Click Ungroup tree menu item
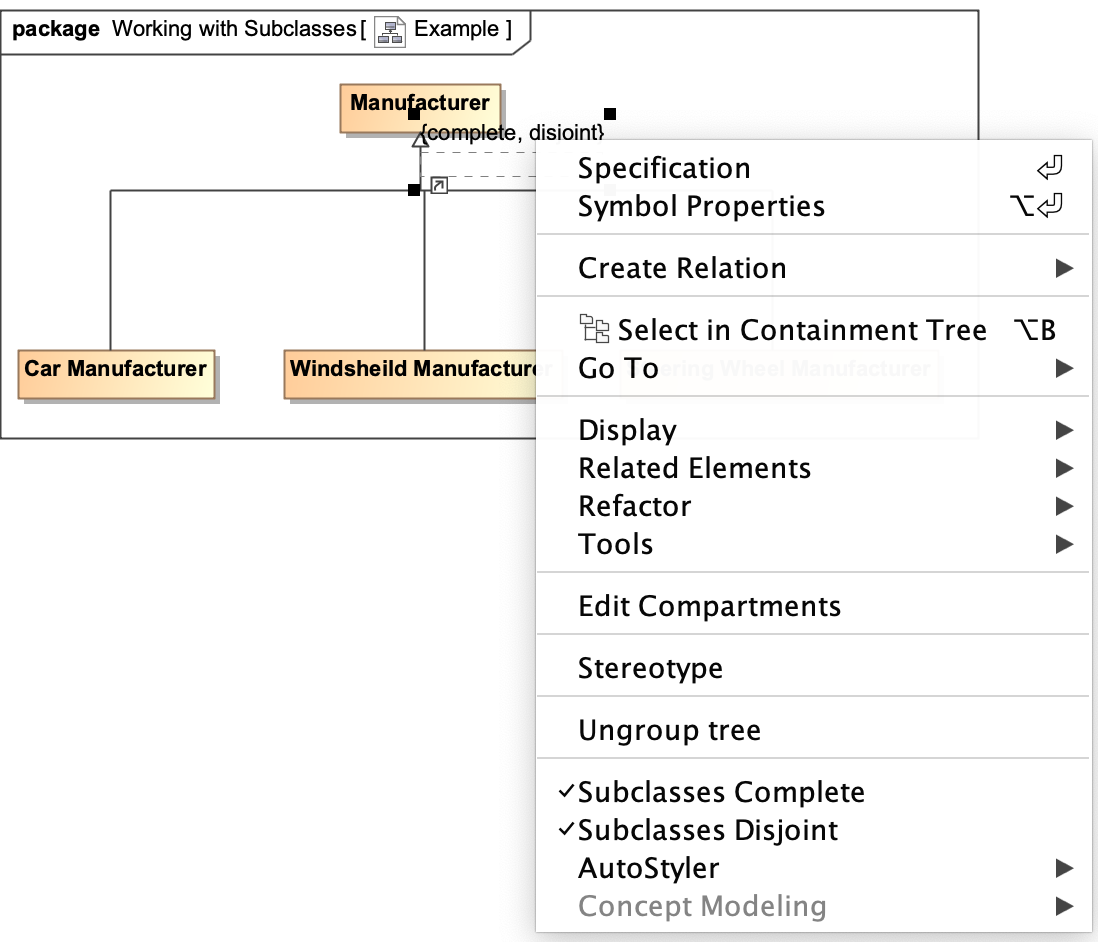The width and height of the screenshot is (1098, 942). (669, 730)
